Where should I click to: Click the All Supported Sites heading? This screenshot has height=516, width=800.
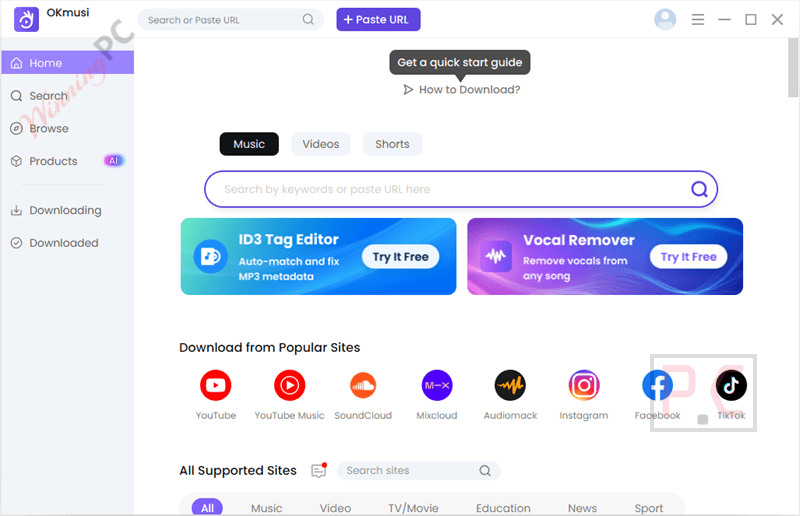[238, 471]
